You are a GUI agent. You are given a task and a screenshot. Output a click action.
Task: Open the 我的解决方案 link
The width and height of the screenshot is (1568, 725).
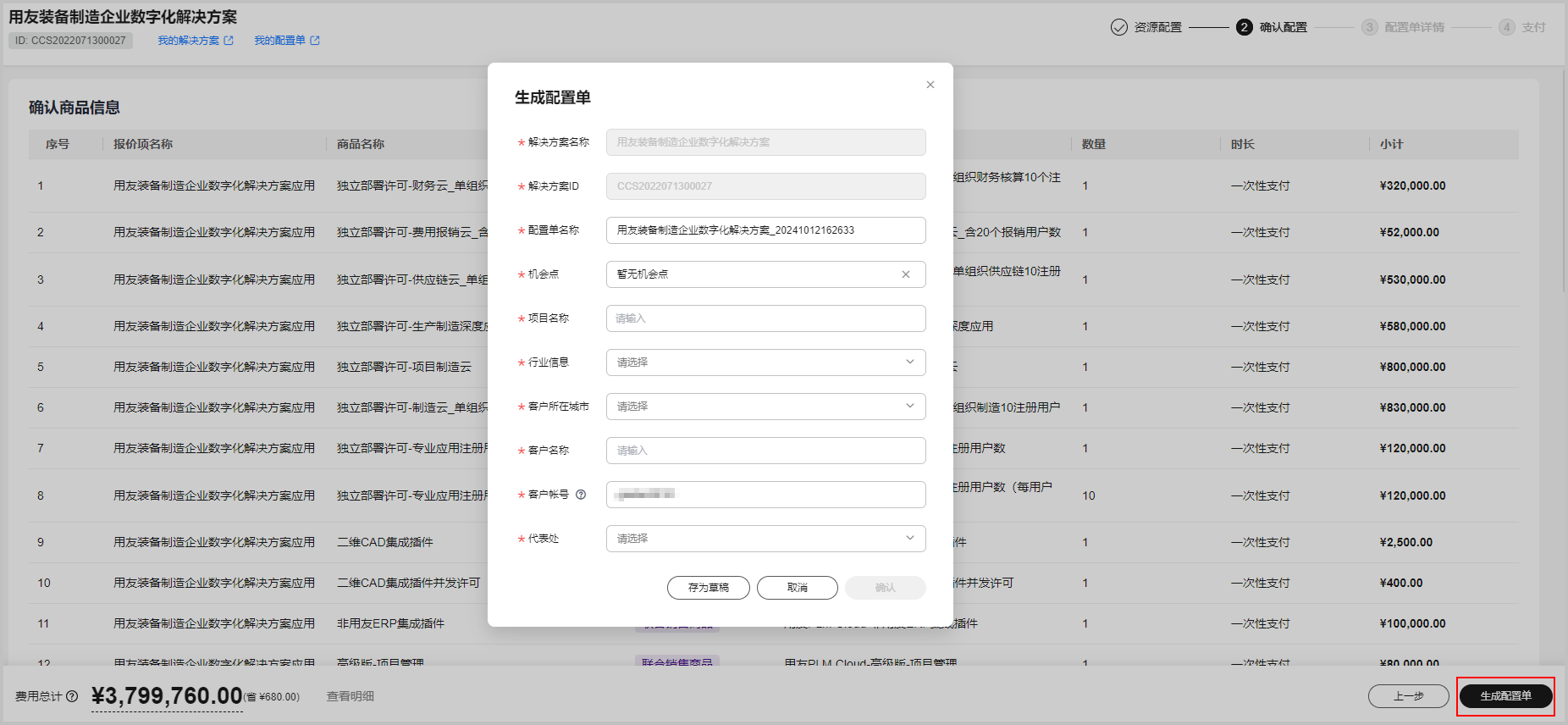(188, 41)
